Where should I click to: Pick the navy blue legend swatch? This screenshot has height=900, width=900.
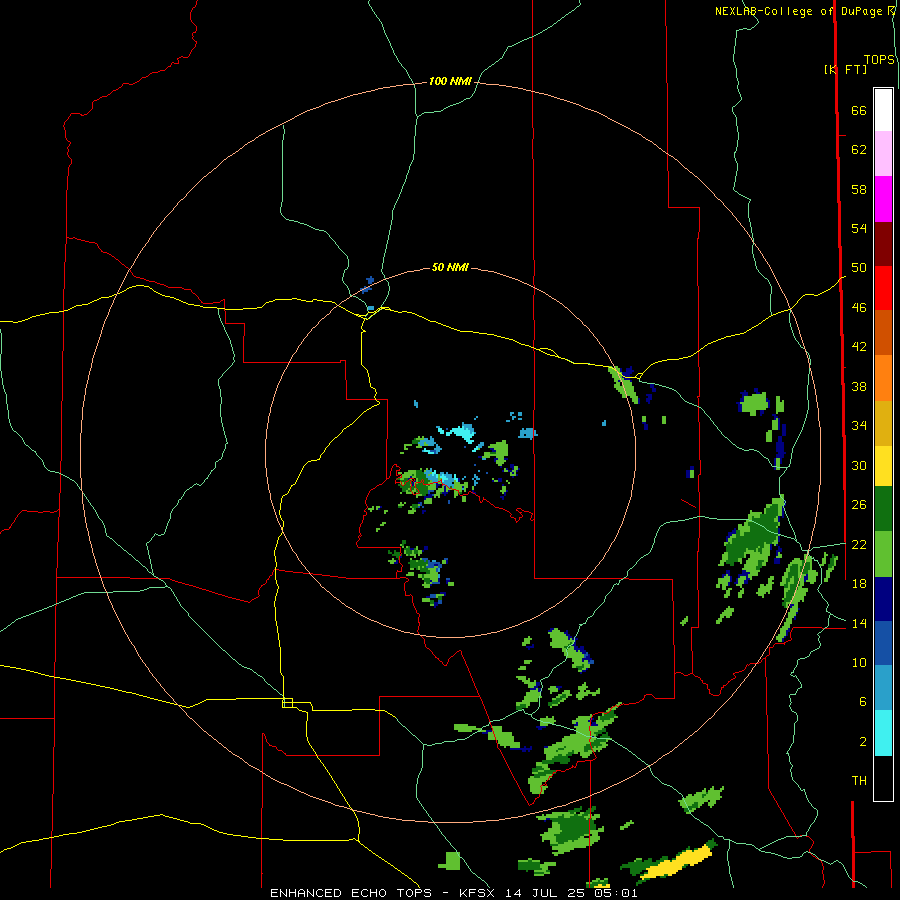pos(883,599)
